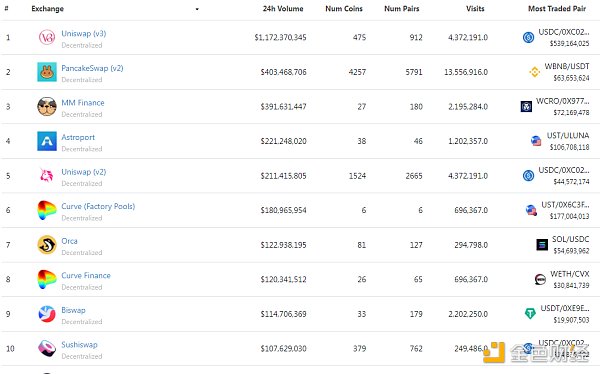This screenshot has width=600, height=374.
Task: Open the Astroport exchange link
Action: point(78,137)
